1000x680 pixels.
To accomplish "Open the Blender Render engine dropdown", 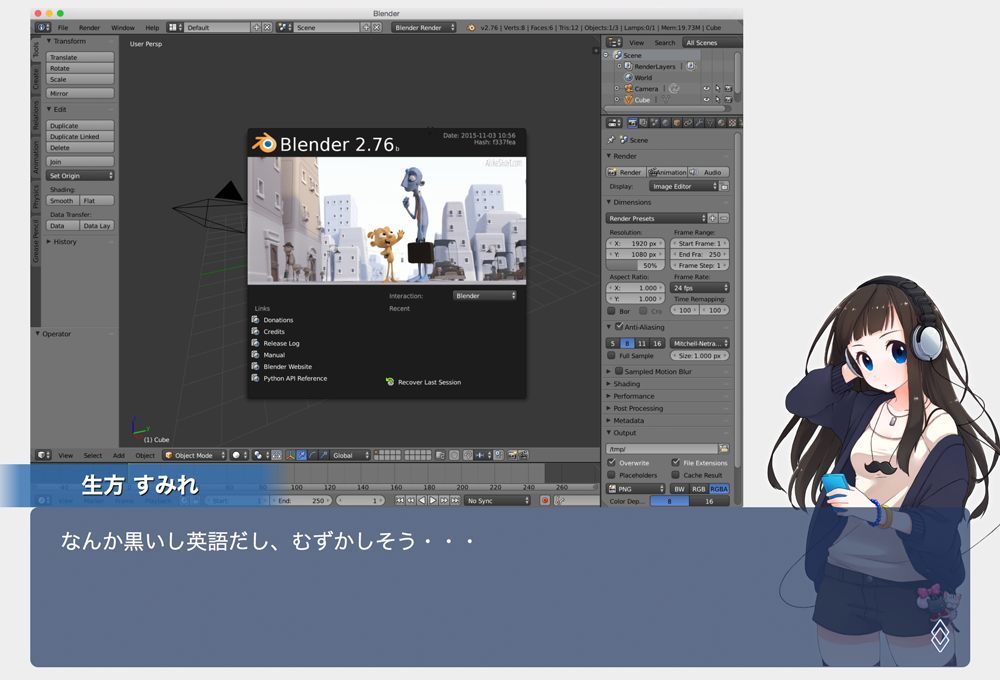I will click(x=423, y=27).
